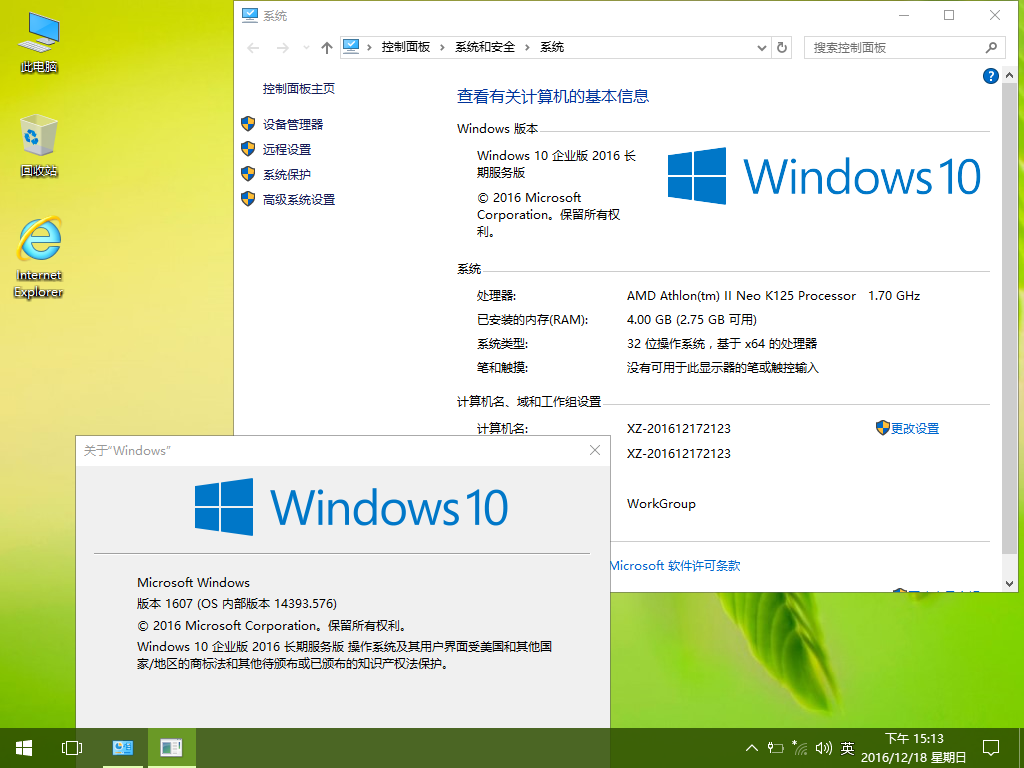
Task: Open the network tray icon
Action: 799,748
